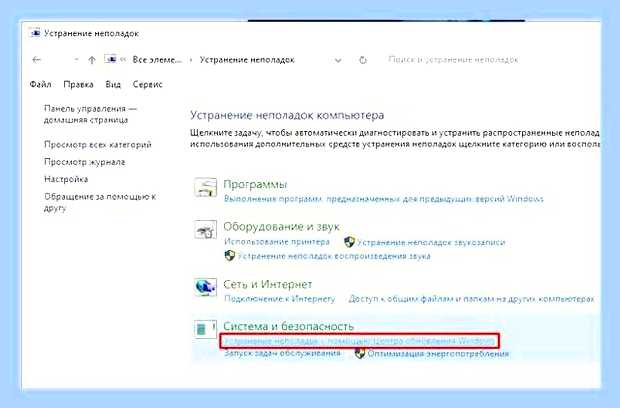Open the Программы heading link
620x408 pixels.
point(255,185)
